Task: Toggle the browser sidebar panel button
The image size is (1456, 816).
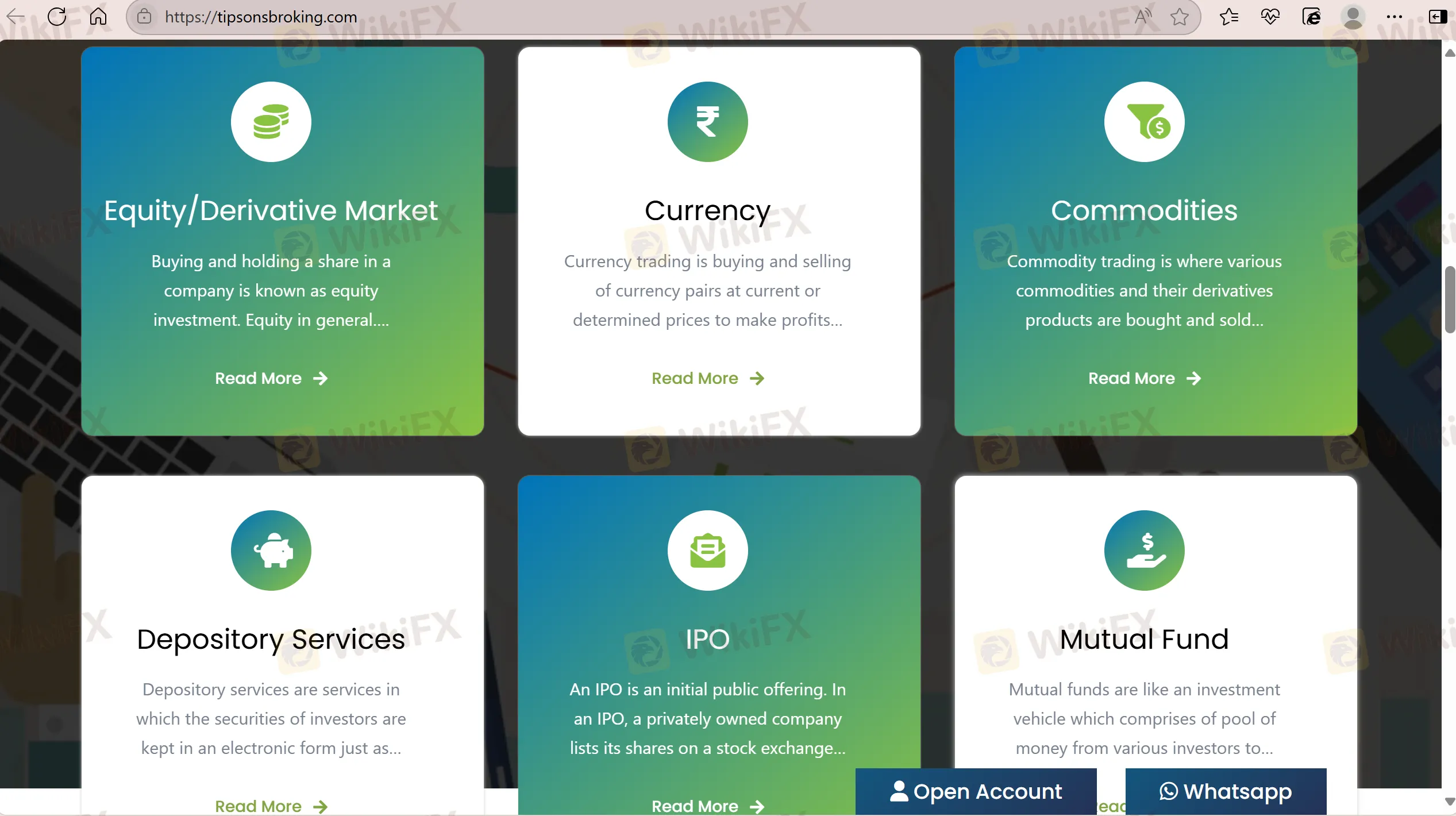Action: 1437,17
